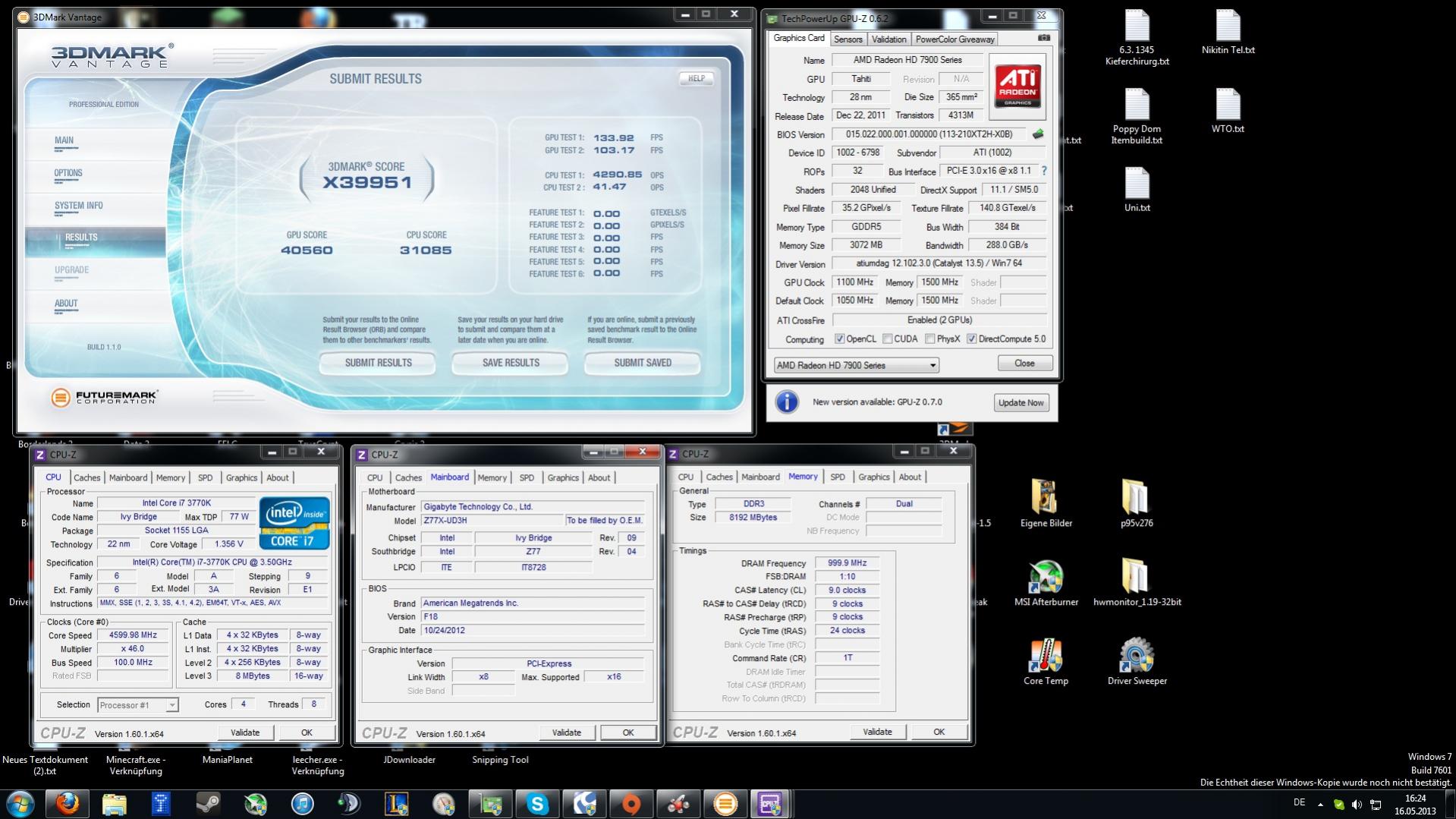This screenshot has height=819, width=1456.
Task: Click the Origin taskbar icon
Action: 631,804
